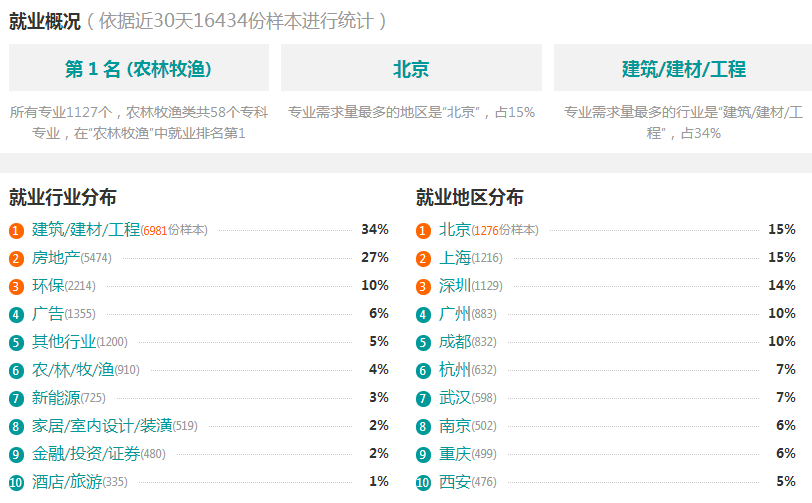This screenshot has height=503, width=812.
Task: Follow the 南京 region link
Action: pyautogui.click(x=455, y=425)
